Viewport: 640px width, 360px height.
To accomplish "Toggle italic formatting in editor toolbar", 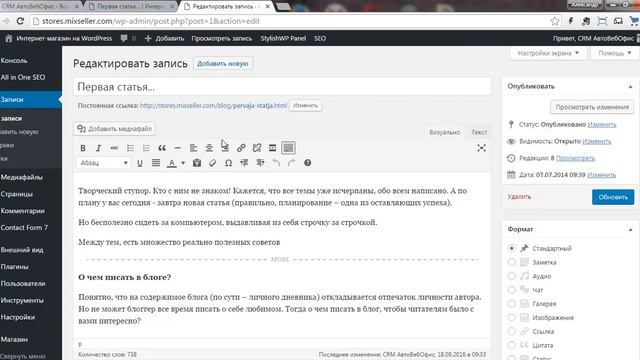I will [98, 148].
